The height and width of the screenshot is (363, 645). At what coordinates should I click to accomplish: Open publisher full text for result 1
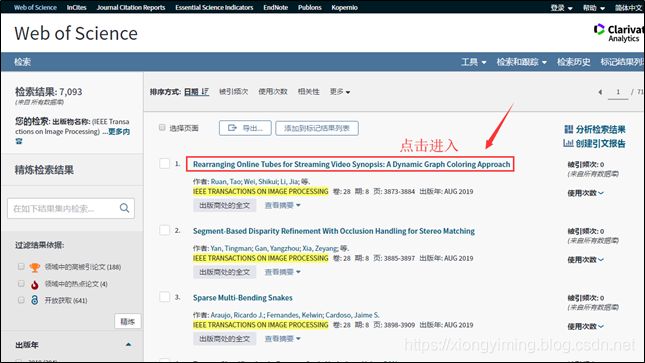click(x=225, y=205)
